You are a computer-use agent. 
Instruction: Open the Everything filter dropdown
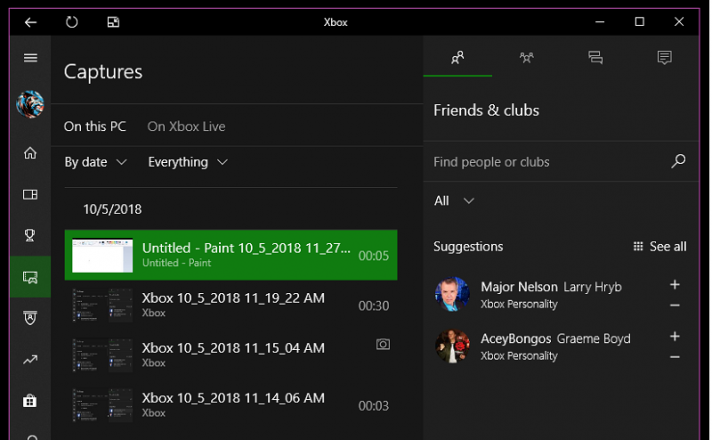coord(188,162)
